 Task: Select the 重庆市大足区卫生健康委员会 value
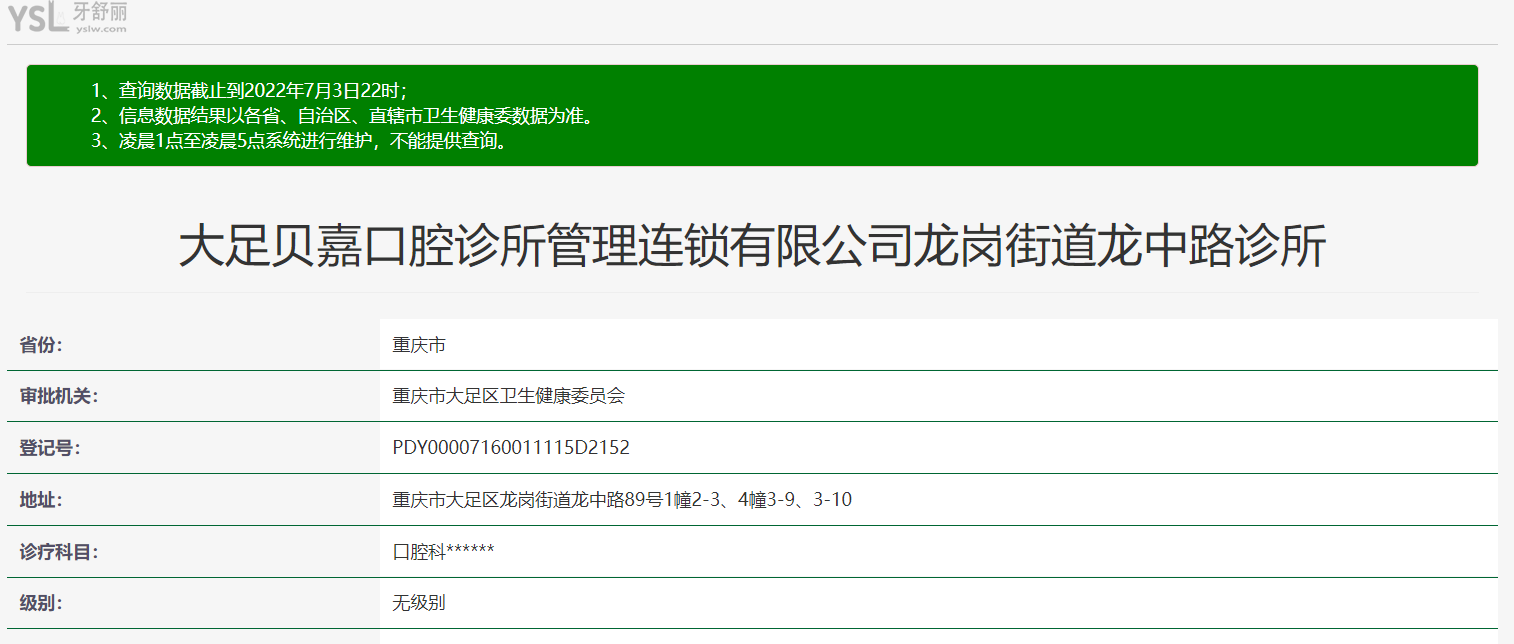click(508, 396)
